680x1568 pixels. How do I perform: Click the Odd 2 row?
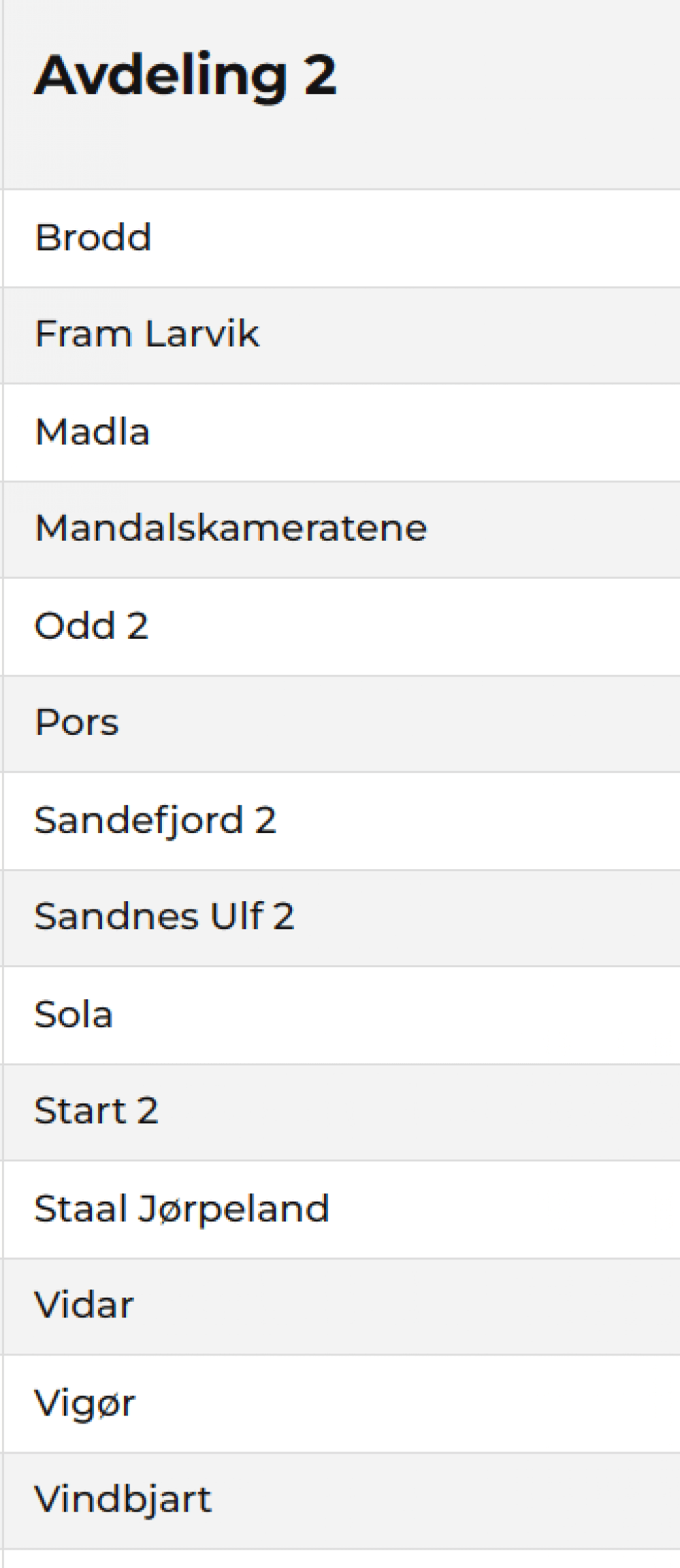(341, 627)
